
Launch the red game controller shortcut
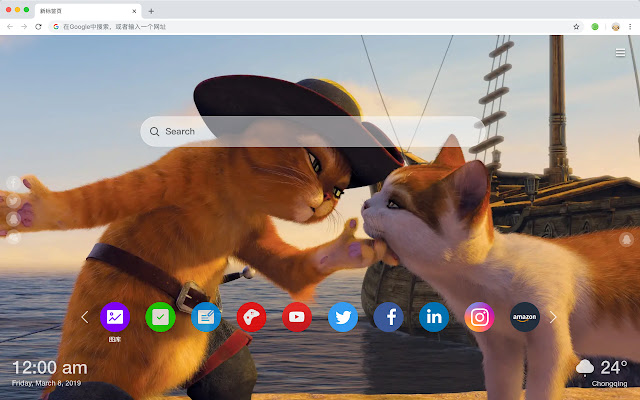[x=251, y=317]
